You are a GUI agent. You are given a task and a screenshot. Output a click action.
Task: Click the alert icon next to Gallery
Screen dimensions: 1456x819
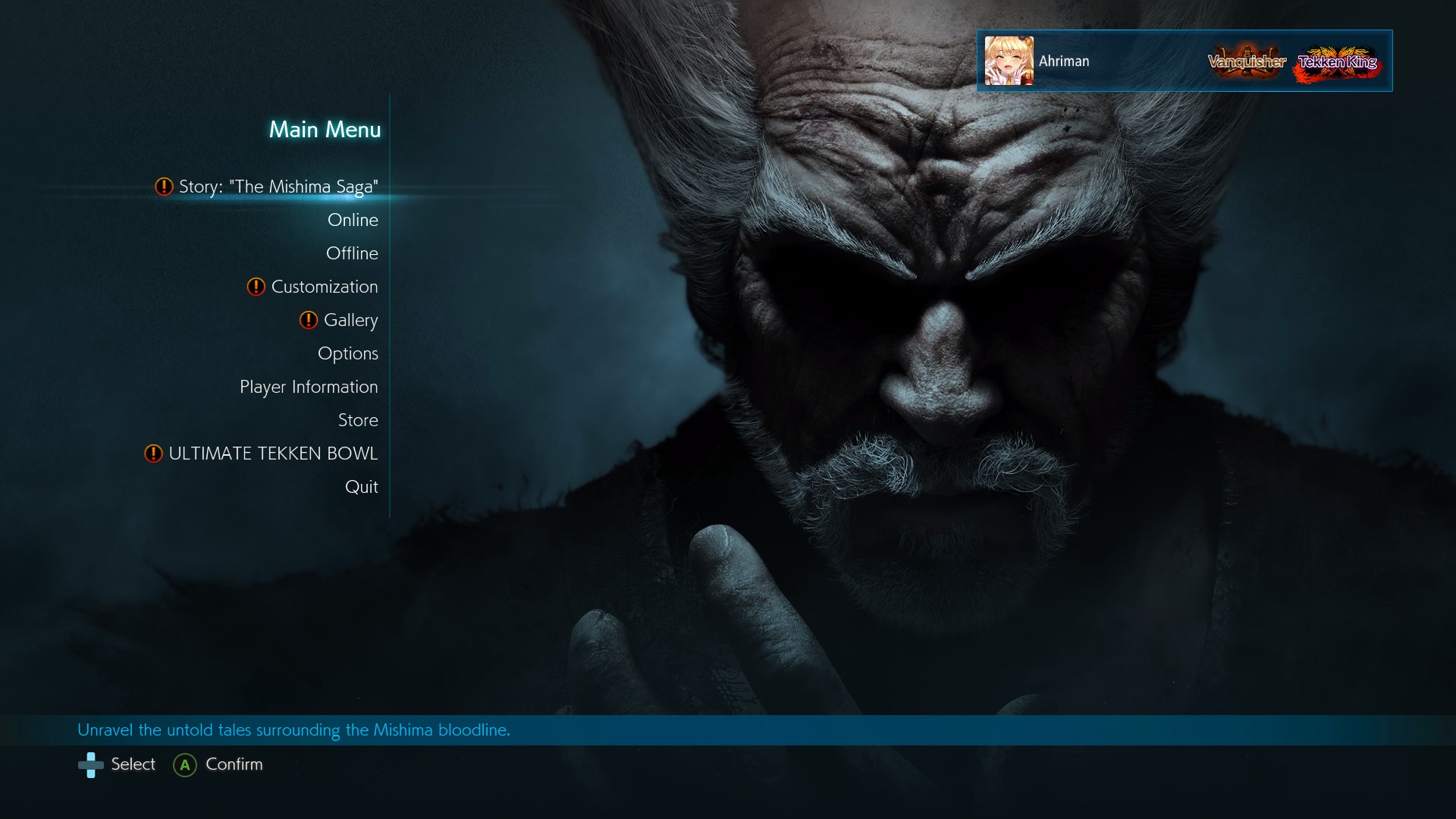[x=308, y=320]
